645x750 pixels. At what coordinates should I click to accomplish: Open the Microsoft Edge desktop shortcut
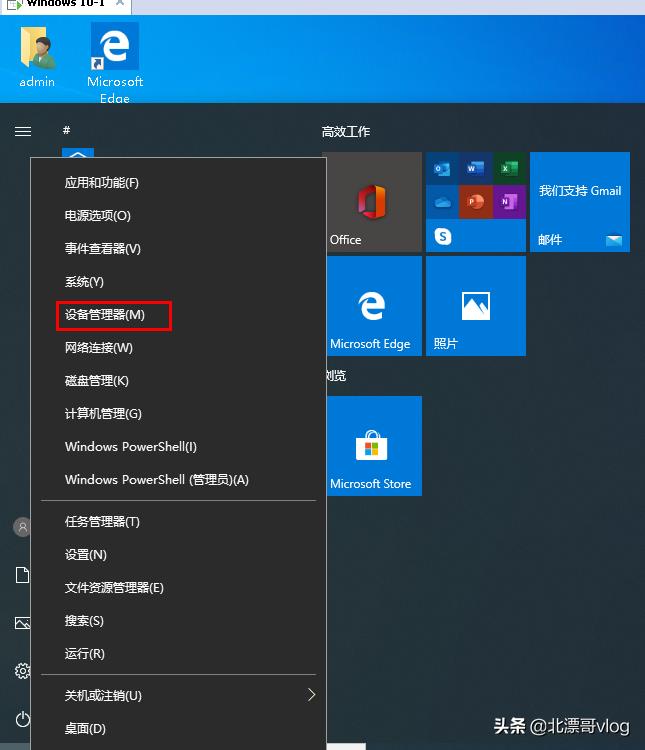[x=115, y=62]
